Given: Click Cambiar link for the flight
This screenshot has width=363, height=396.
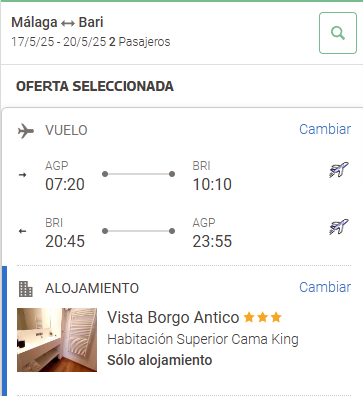Looking at the screenshot, I should [325, 129].
